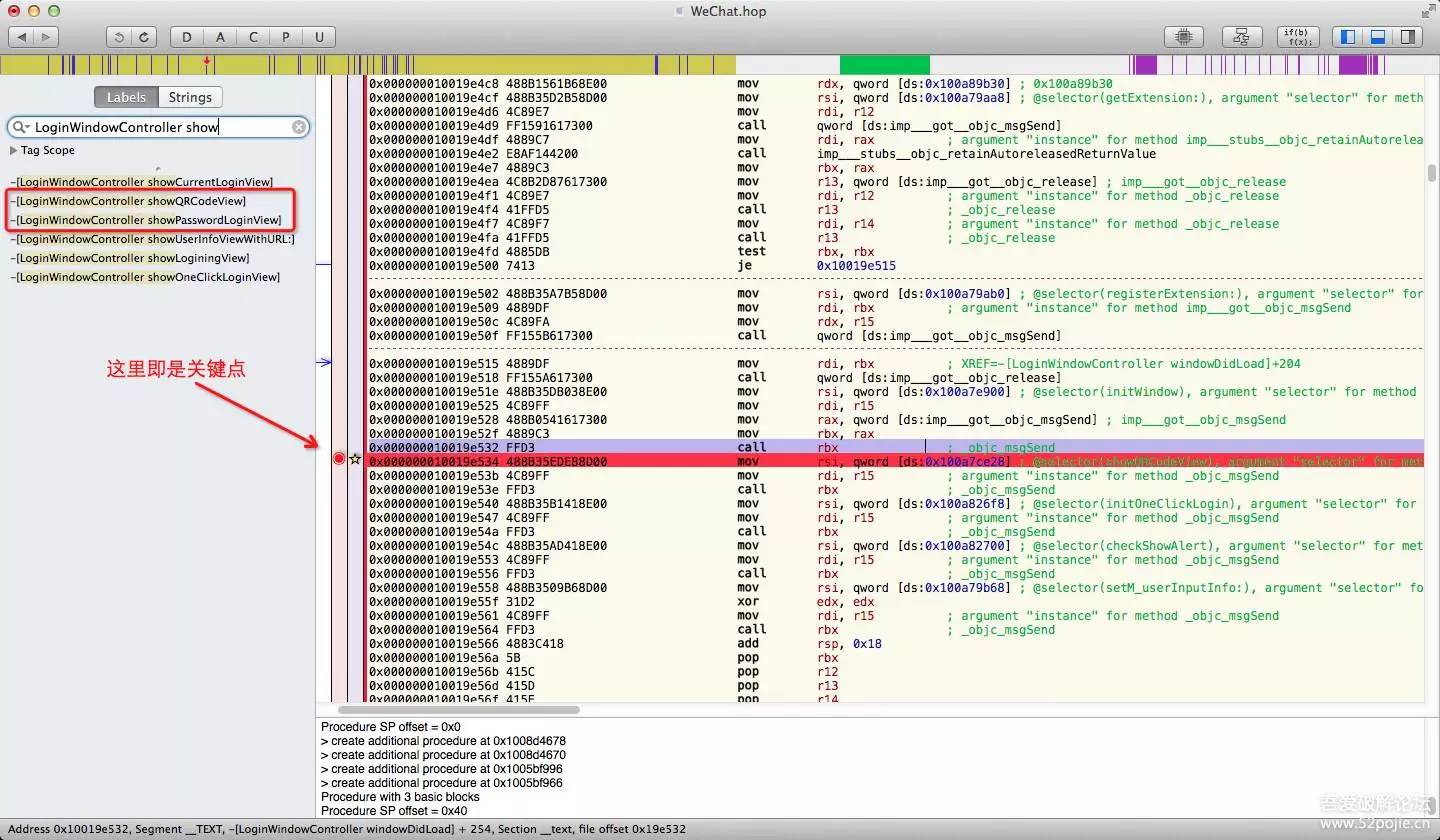The image size is (1440, 840).
Task: Select showPasswordLoginView label
Action: (146, 220)
